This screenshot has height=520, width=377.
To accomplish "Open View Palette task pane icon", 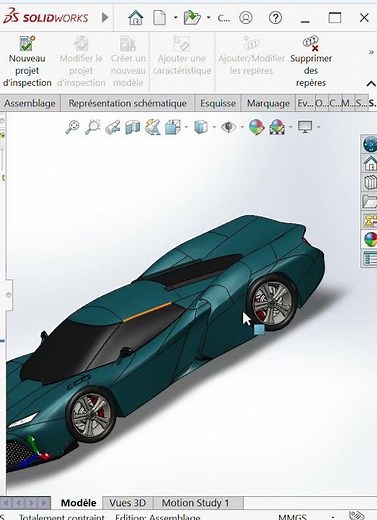I will (x=370, y=220).
